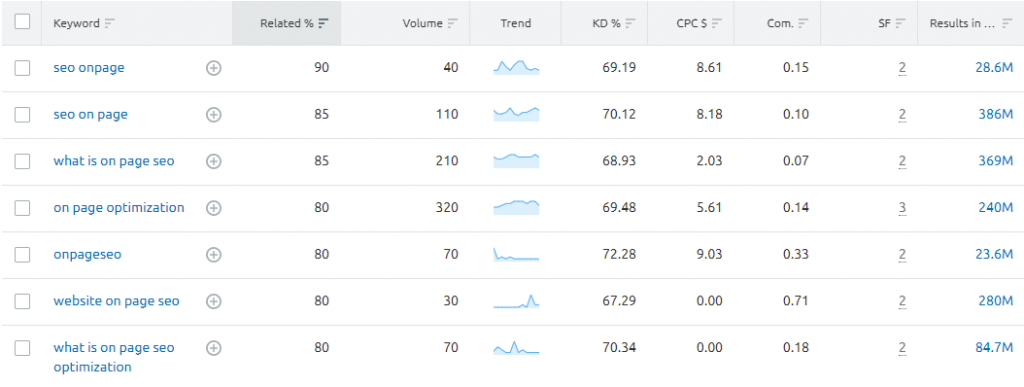This screenshot has height=387, width=1024.
Task: Open the 'on page optimization' keyword link
Action: click(x=119, y=208)
